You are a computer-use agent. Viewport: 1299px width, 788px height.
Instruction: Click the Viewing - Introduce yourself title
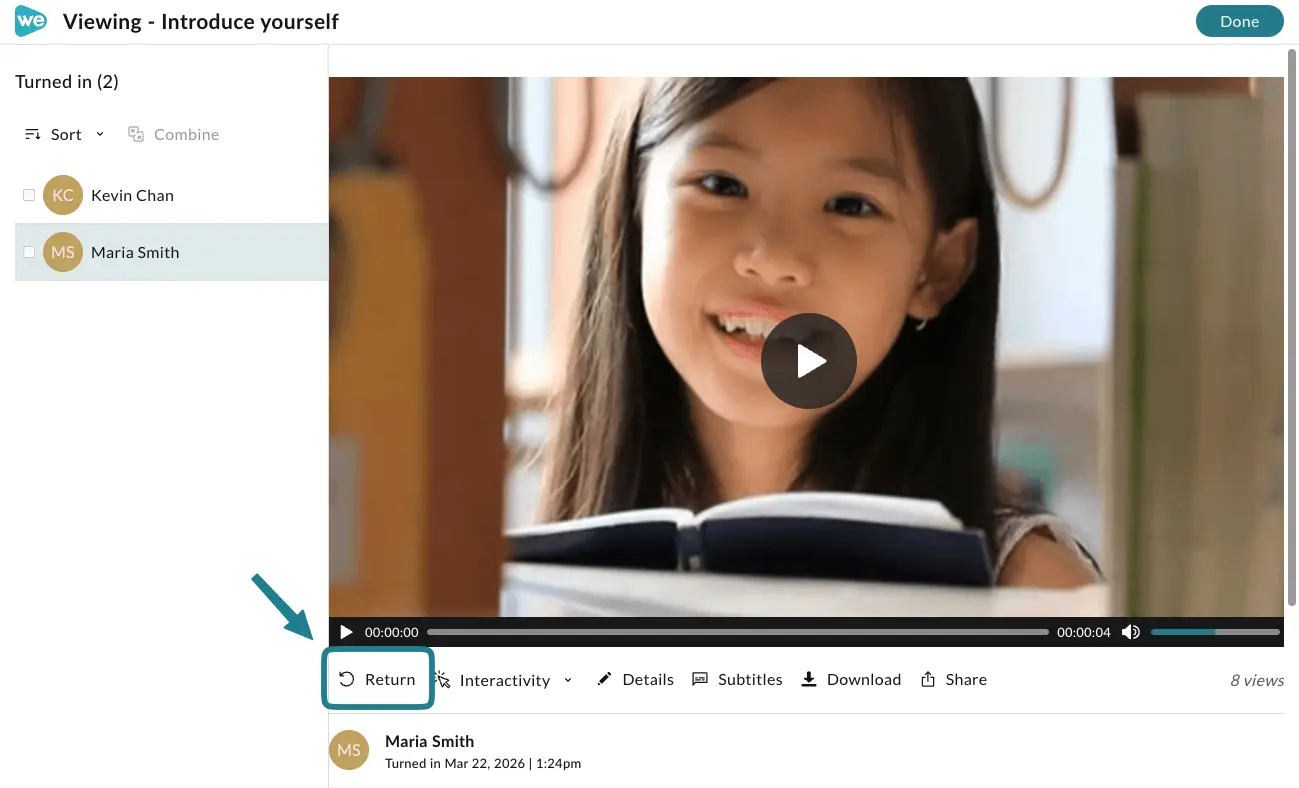click(x=201, y=21)
